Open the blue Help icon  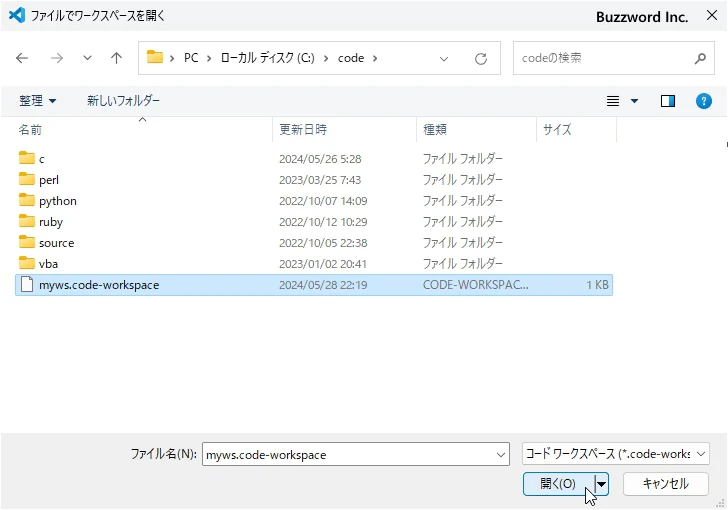click(x=703, y=101)
